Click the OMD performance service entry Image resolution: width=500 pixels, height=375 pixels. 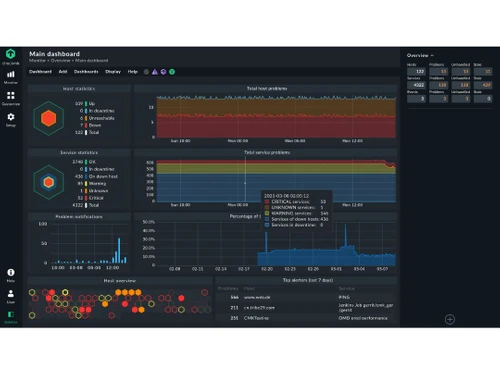363,318
